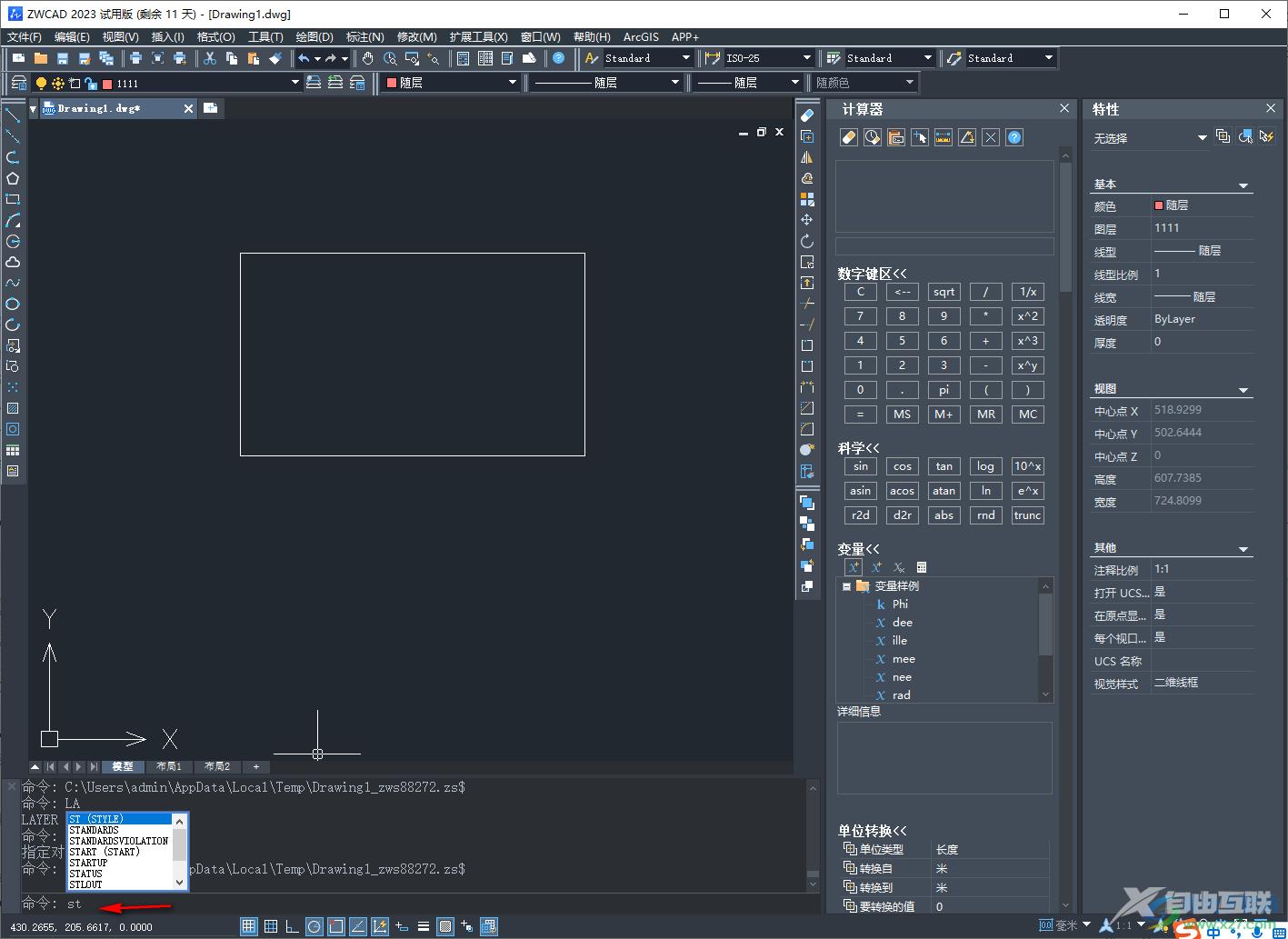
Task: Switch to the 模型 tab
Action: tap(123, 766)
